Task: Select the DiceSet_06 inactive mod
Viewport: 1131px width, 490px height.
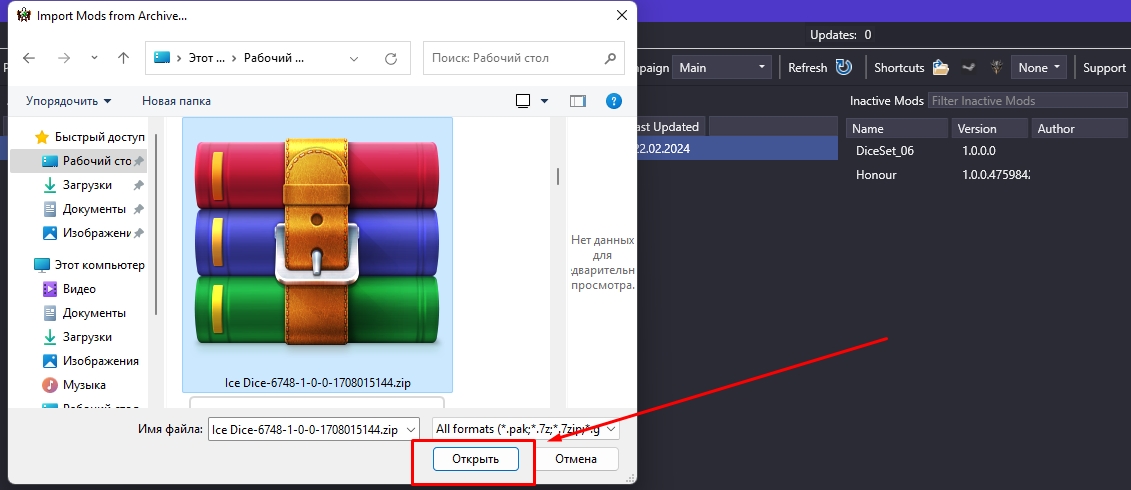Action: [885, 151]
